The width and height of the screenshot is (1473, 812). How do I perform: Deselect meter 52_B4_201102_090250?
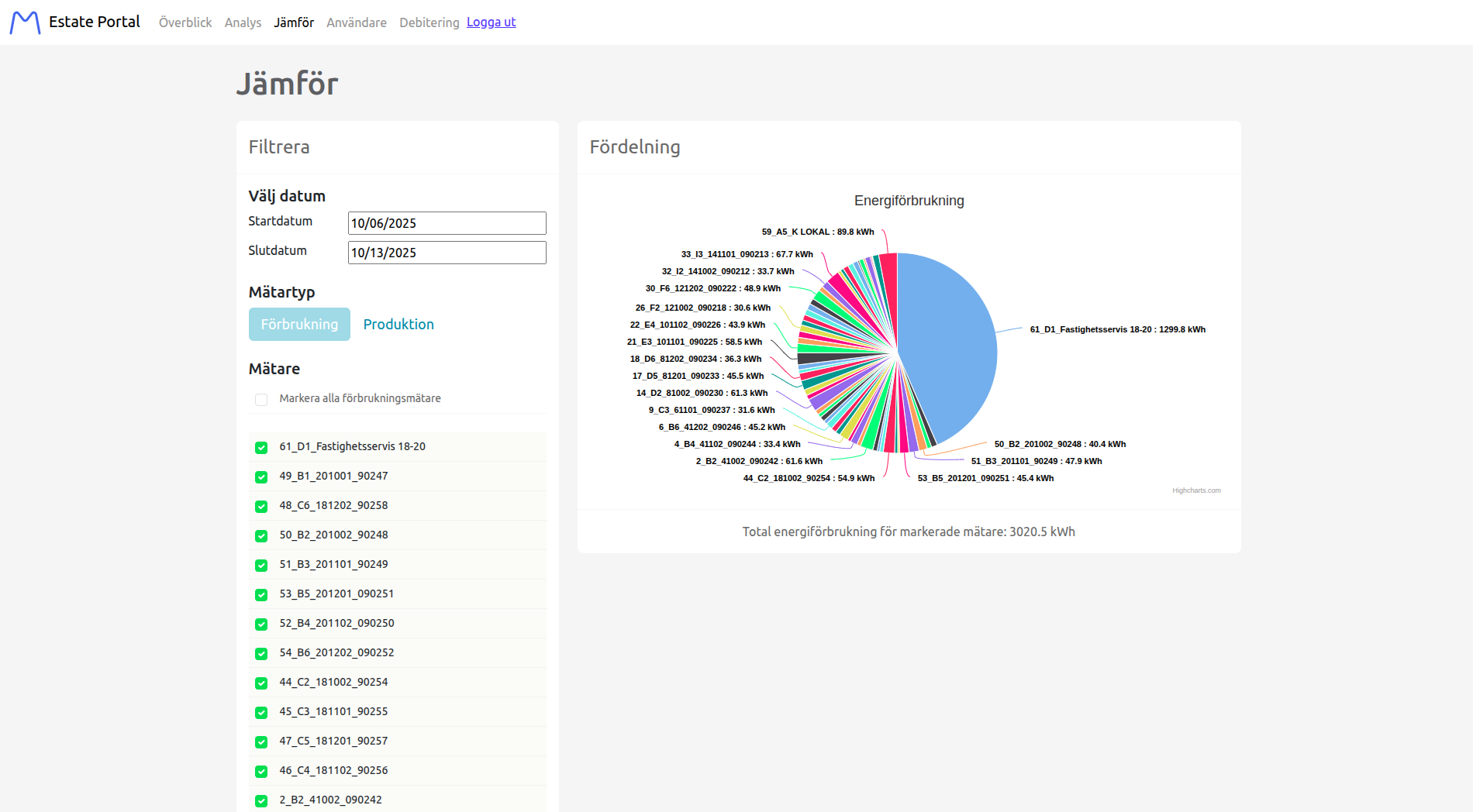(261, 624)
